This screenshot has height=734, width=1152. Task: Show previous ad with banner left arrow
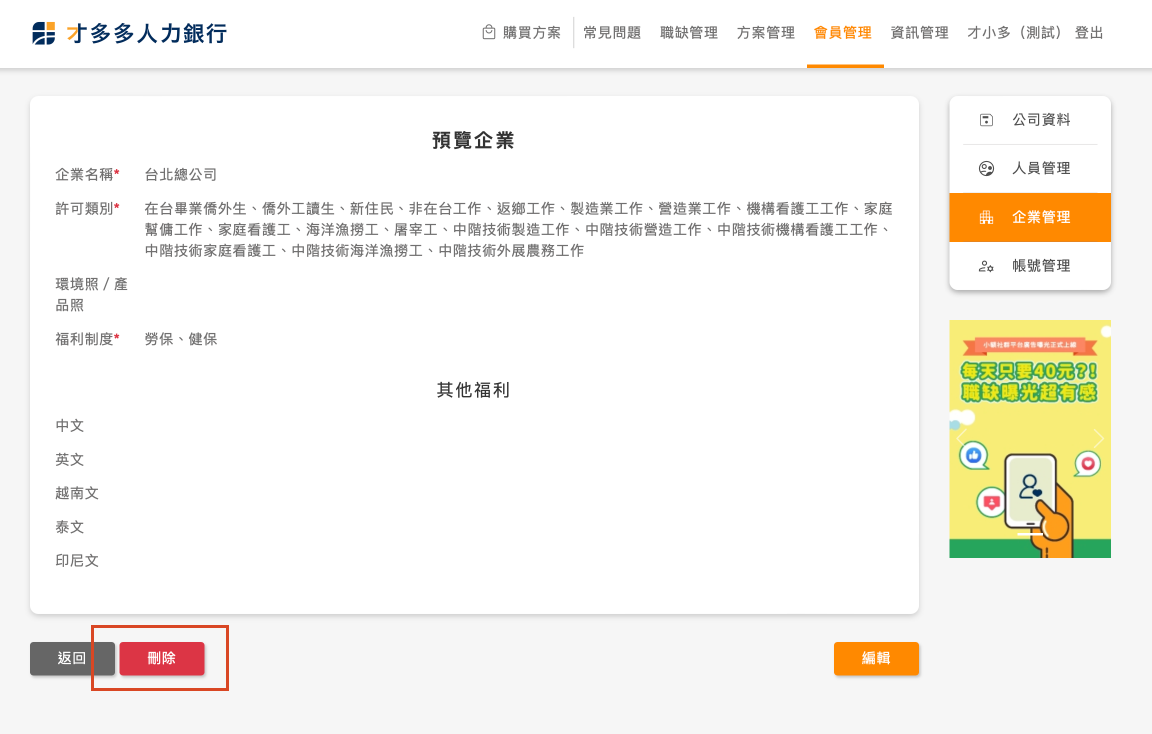point(959,438)
